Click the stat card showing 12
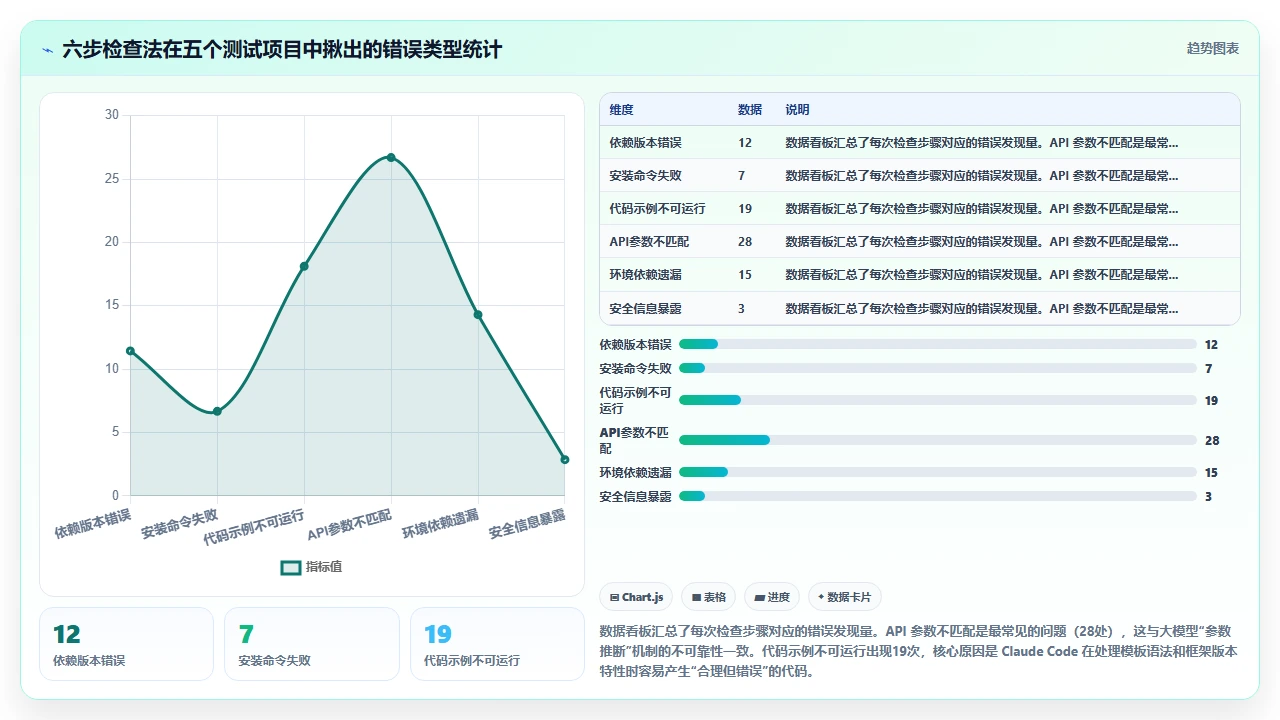Screen dimensions: 1280x720 click(126, 644)
